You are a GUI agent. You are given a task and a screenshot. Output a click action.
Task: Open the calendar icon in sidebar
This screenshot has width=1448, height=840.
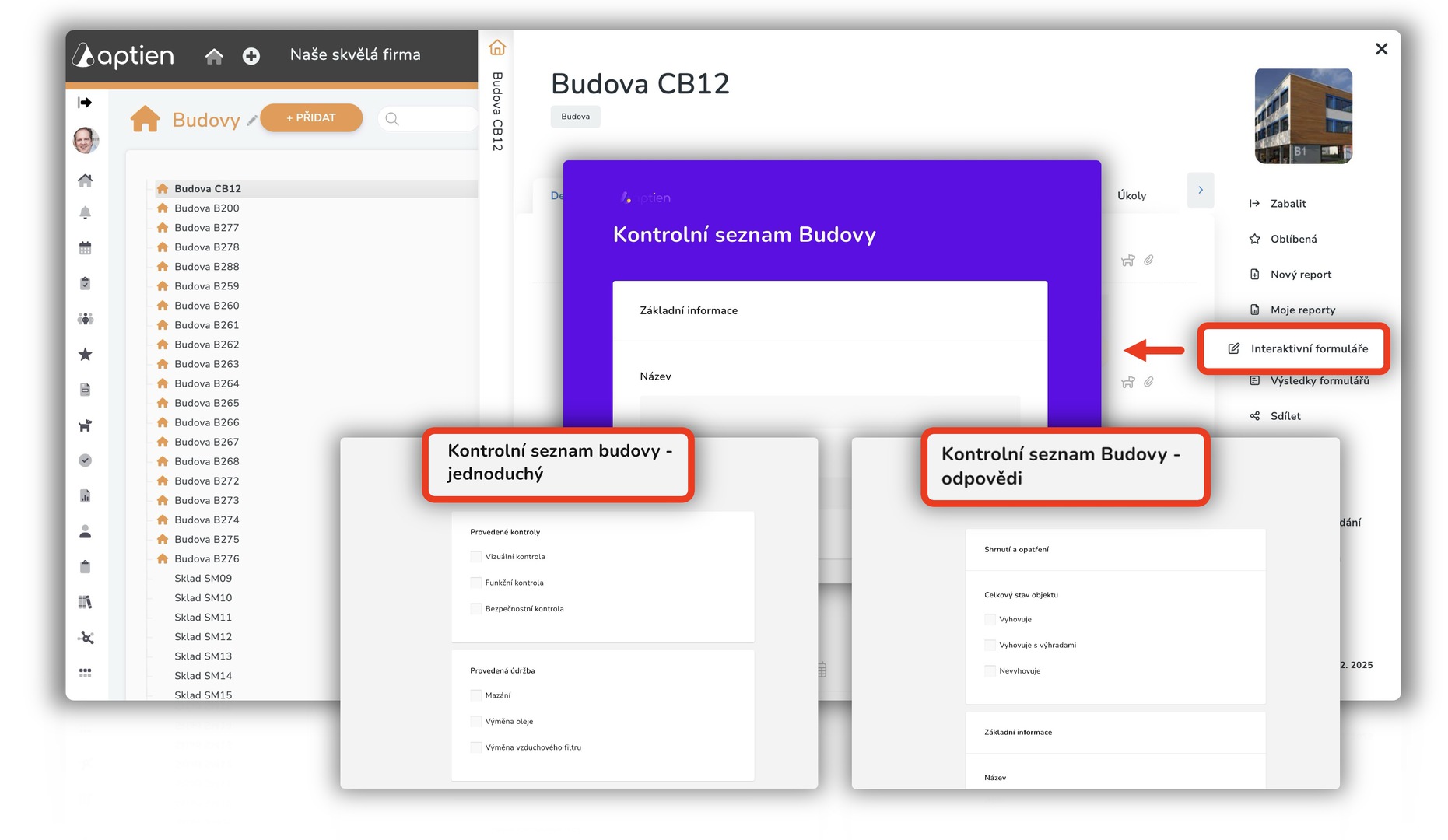(86, 248)
